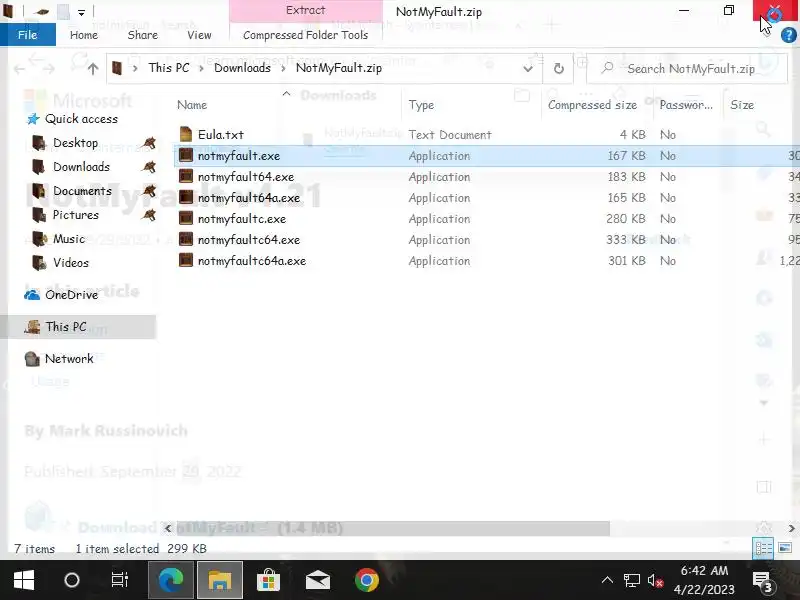Open the Mail app from taskbar
This screenshot has width=800, height=600.
(x=317, y=580)
